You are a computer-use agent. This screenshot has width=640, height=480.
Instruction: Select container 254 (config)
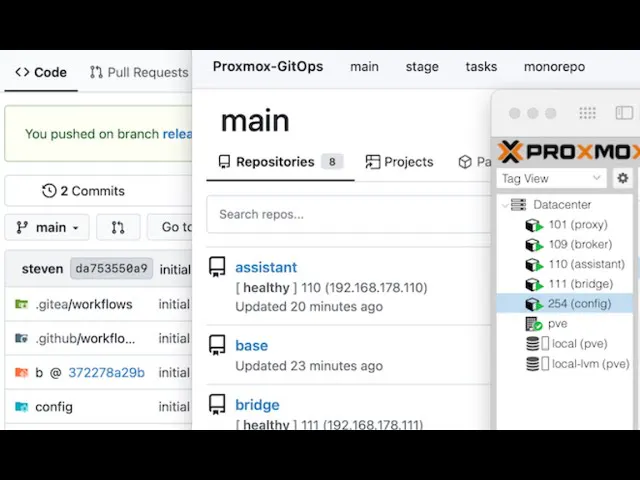(x=565, y=304)
